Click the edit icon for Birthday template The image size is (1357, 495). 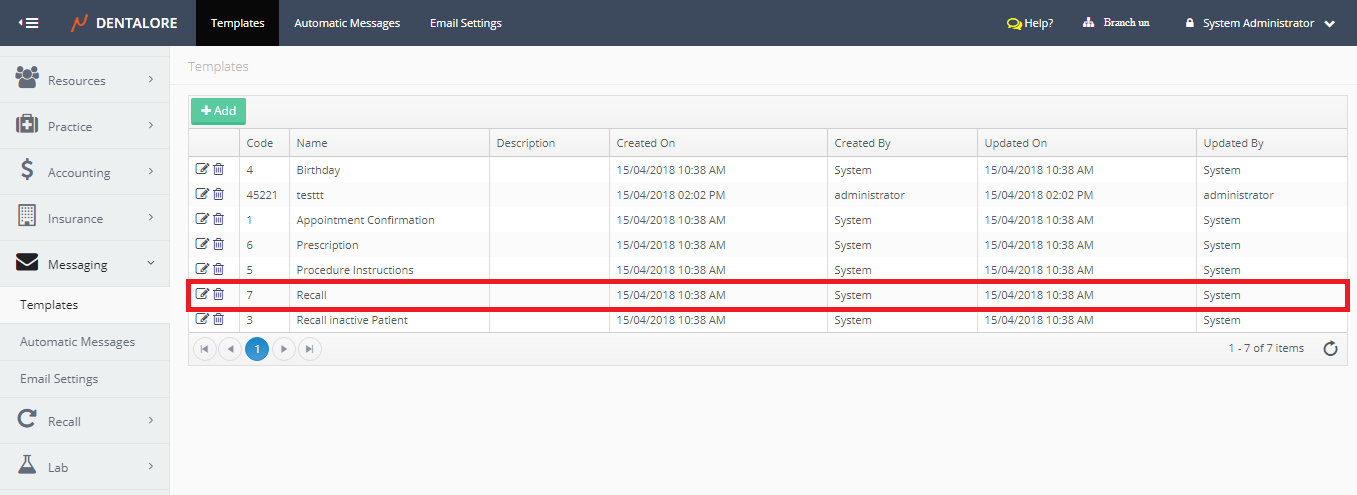202,170
